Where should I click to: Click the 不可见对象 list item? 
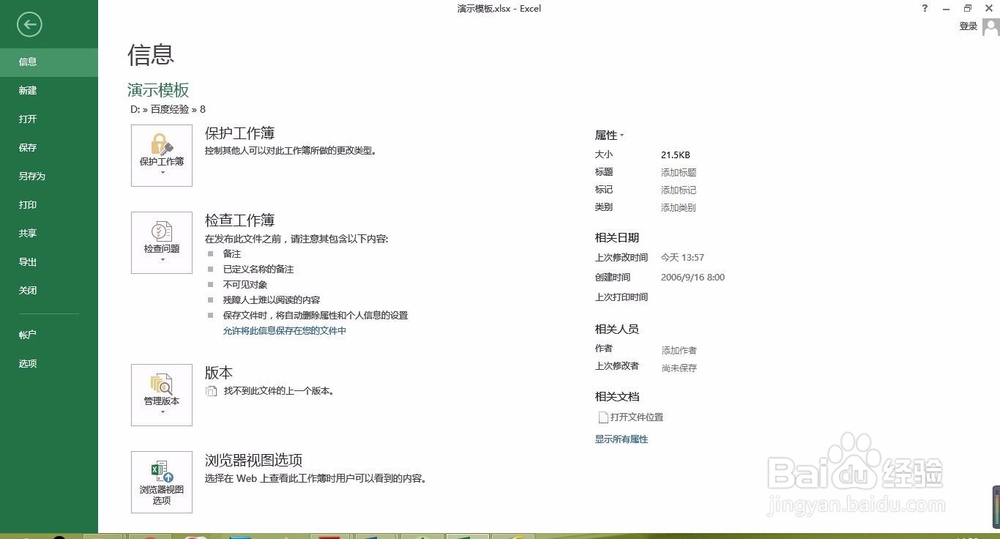tap(245, 284)
